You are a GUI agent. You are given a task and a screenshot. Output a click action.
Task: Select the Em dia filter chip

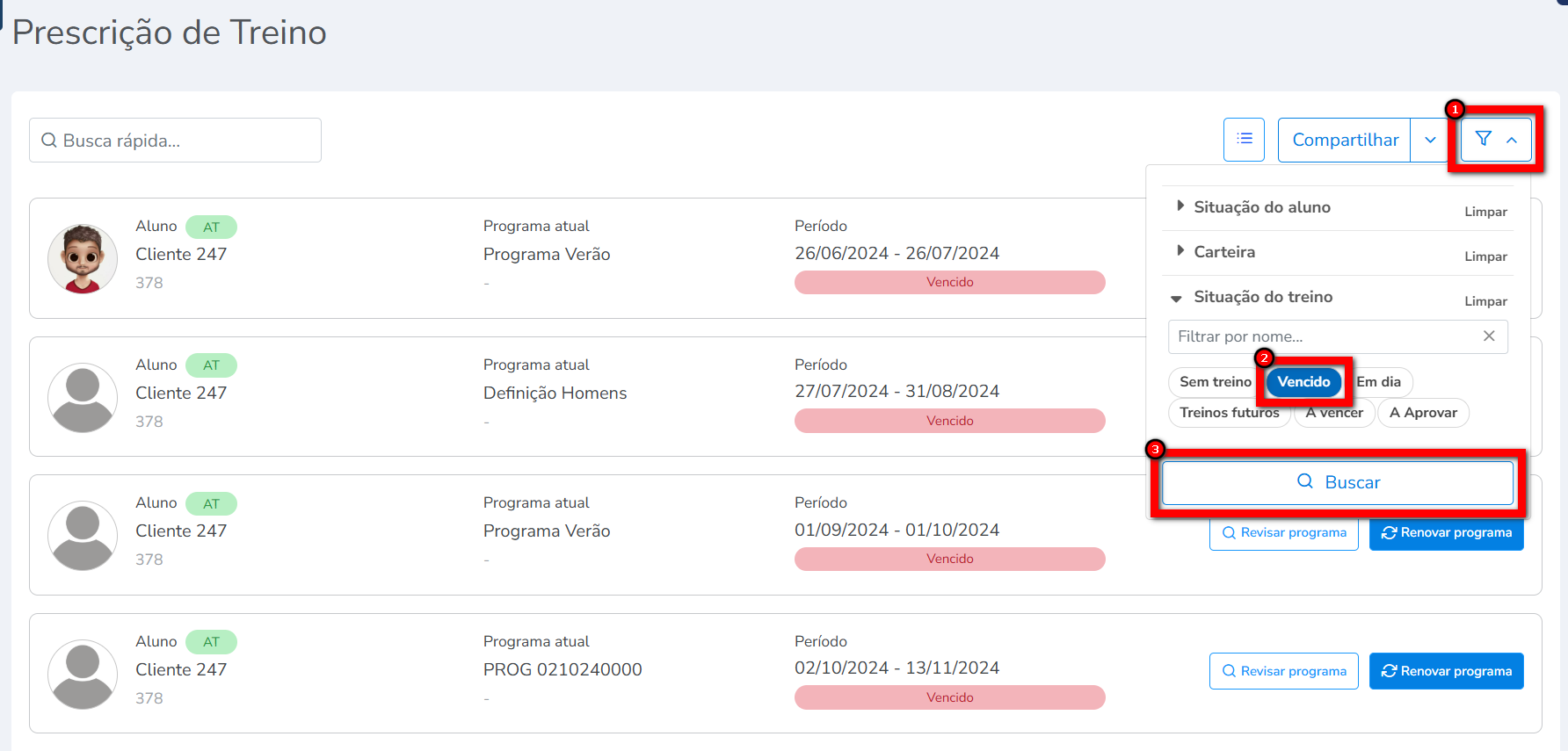click(1379, 382)
